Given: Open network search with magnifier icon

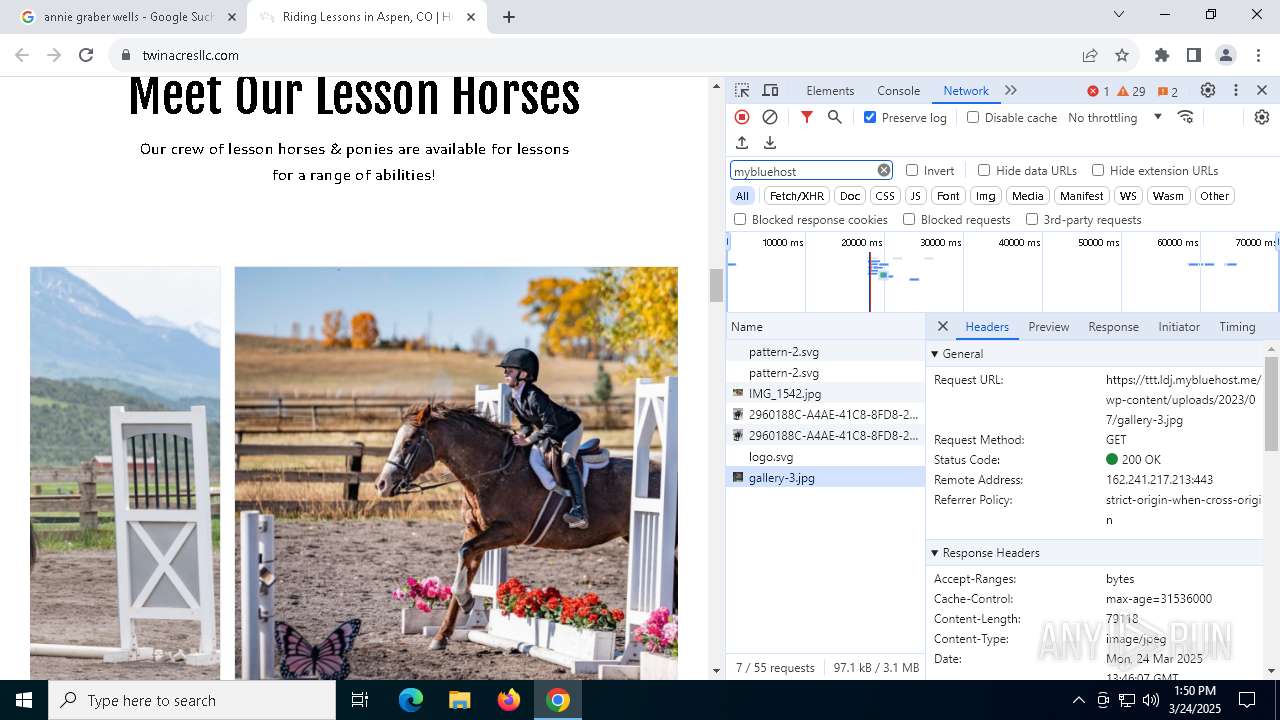Looking at the screenshot, I should (835, 117).
